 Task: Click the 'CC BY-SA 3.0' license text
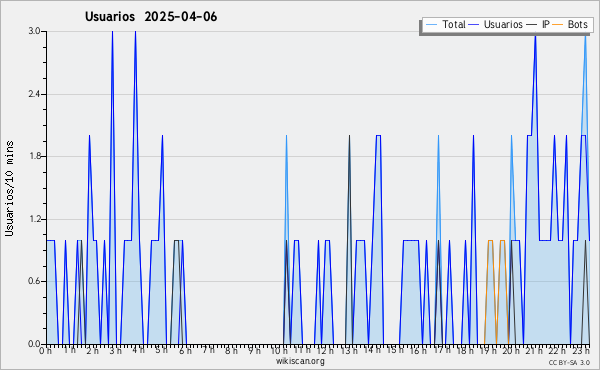(x=569, y=363)
